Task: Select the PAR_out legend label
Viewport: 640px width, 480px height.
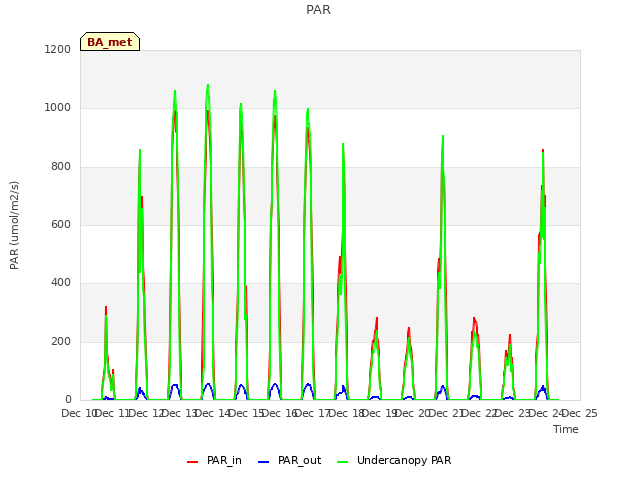Action: [299, 460]
